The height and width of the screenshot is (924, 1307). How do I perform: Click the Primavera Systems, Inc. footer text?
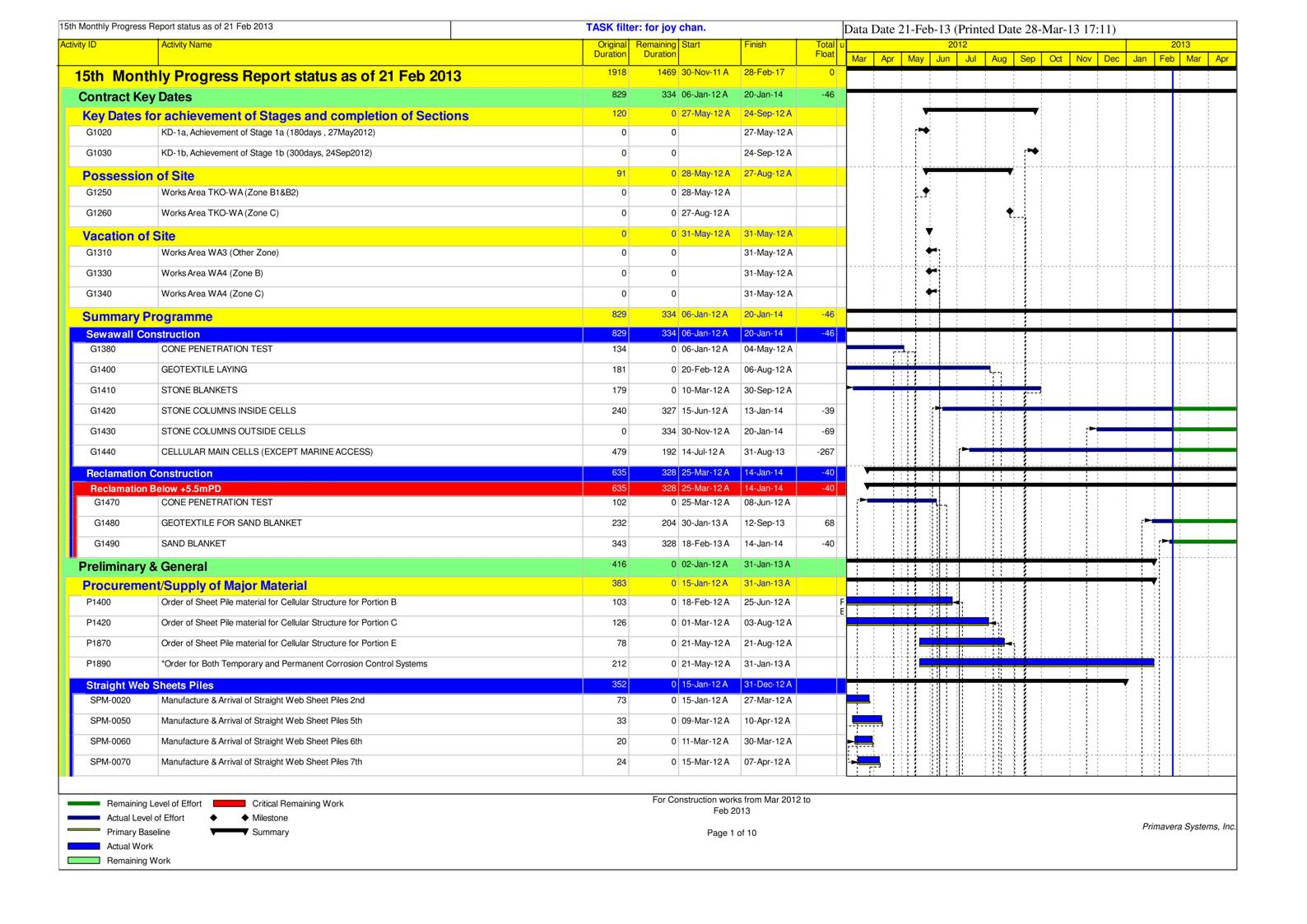pyautogui.click(x=1189, y=827)
